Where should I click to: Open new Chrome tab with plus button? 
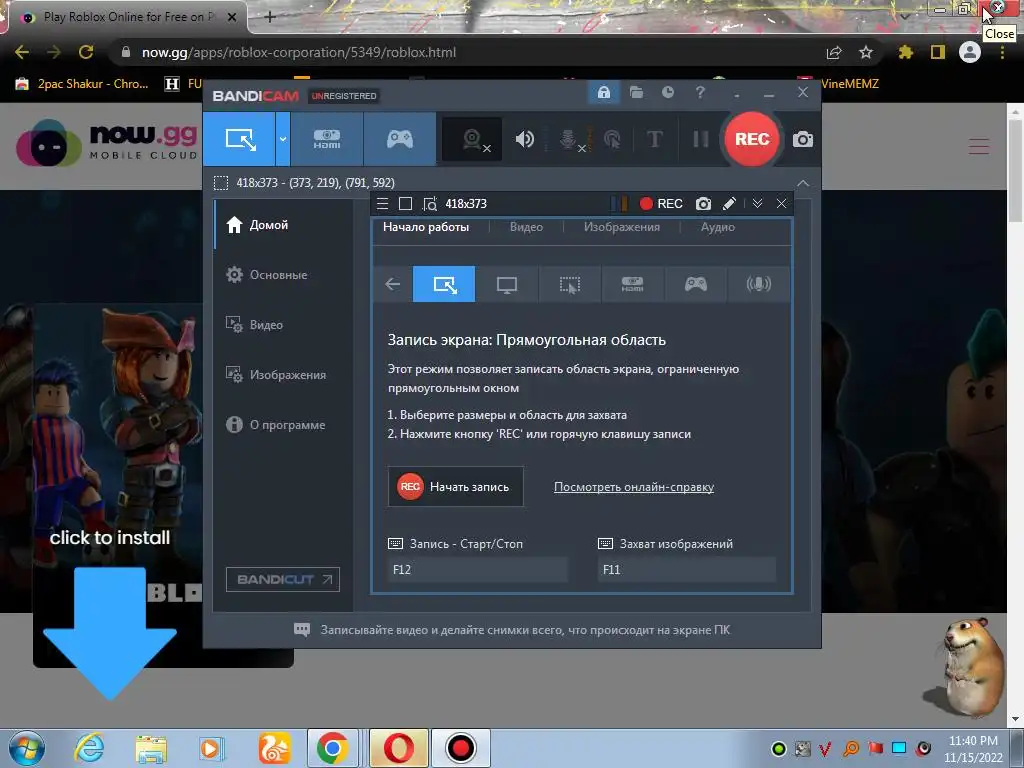point(270,17)
